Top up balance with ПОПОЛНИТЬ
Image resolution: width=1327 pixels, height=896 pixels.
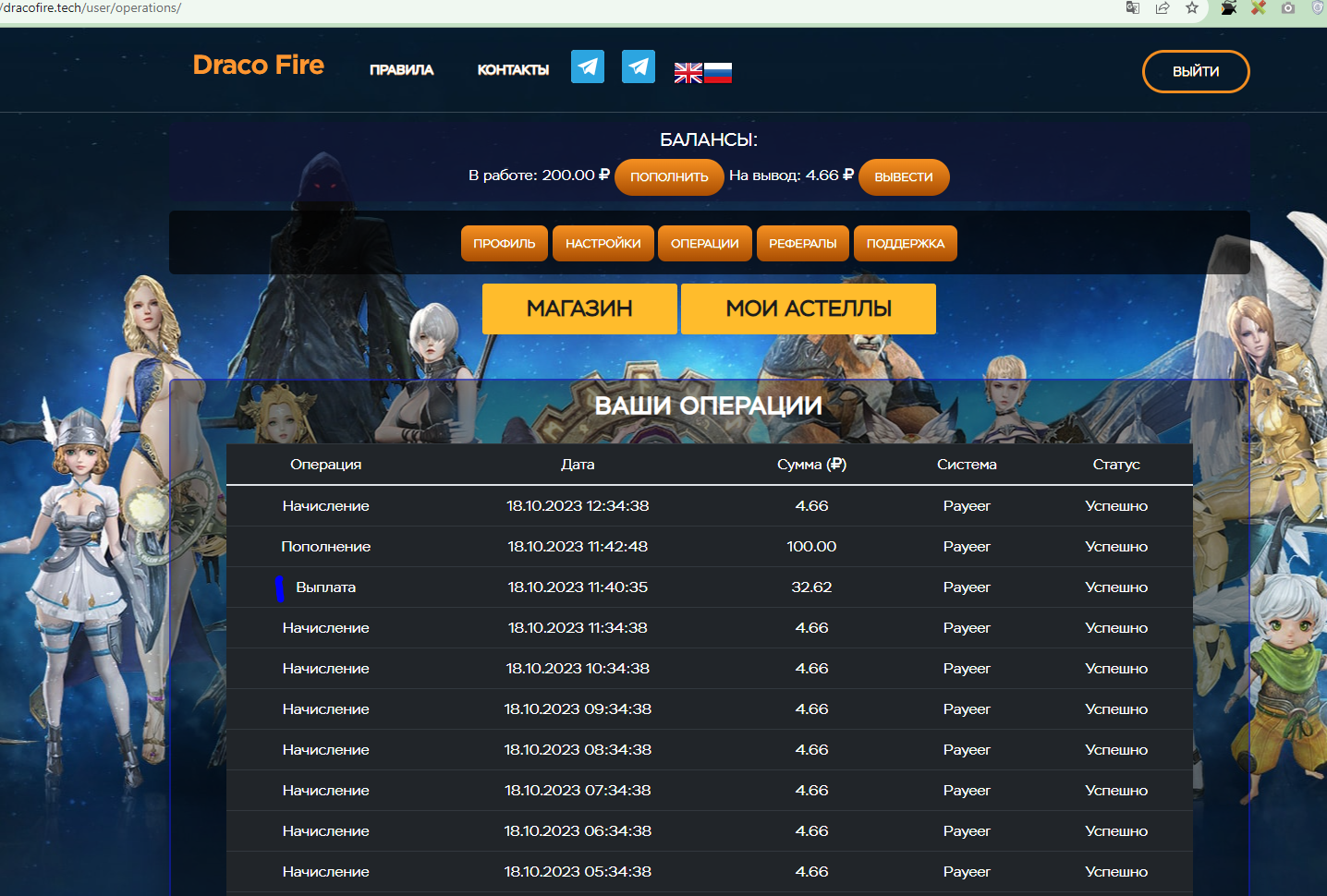(x=669, y=176)
